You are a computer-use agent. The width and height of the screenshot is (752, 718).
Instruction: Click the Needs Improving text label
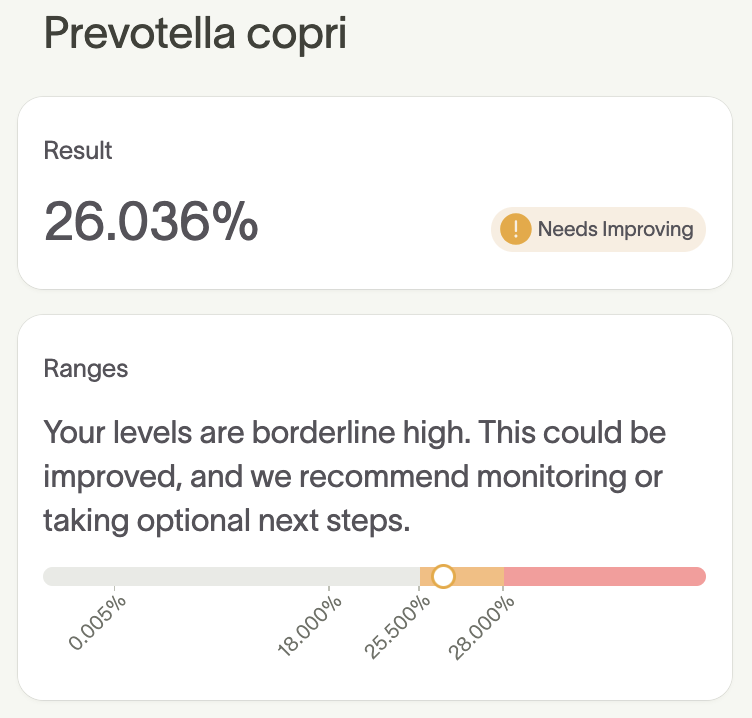point(615,229)
